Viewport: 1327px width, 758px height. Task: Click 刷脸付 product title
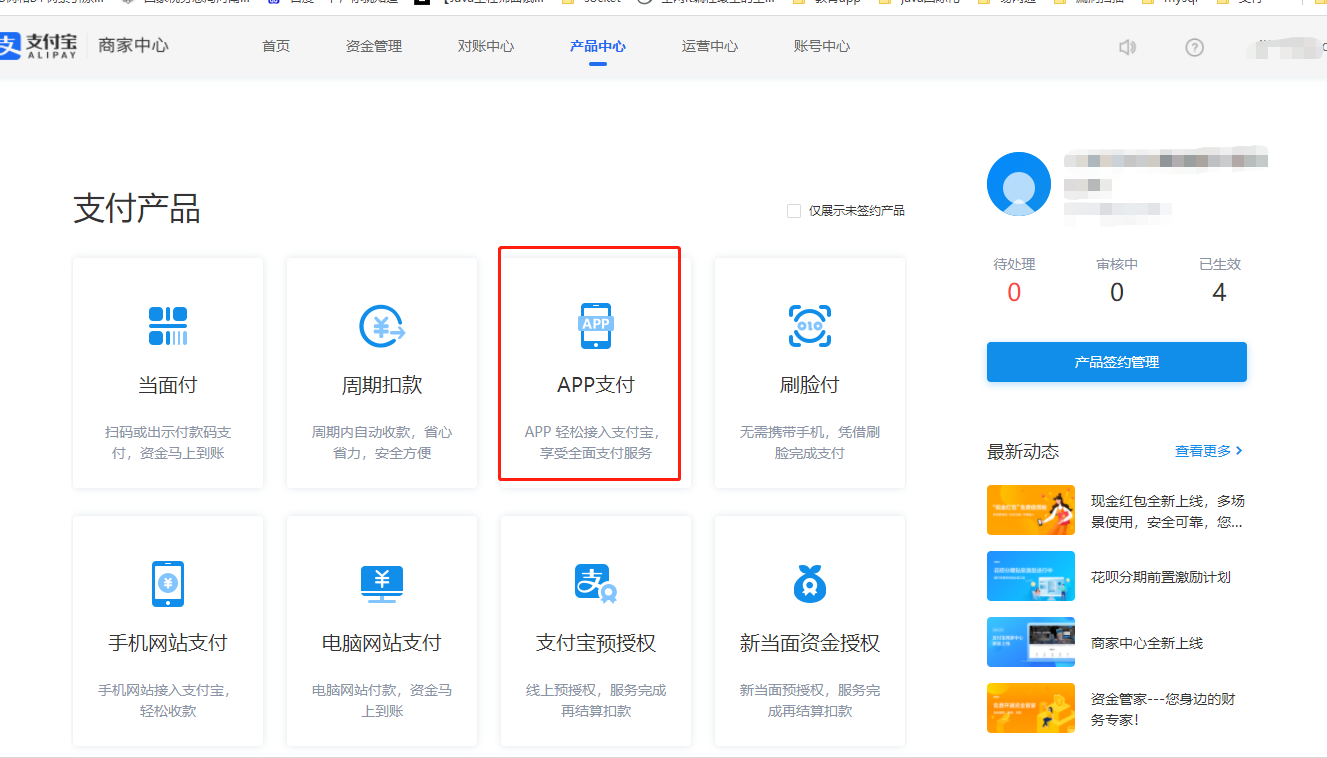(810, 385)
